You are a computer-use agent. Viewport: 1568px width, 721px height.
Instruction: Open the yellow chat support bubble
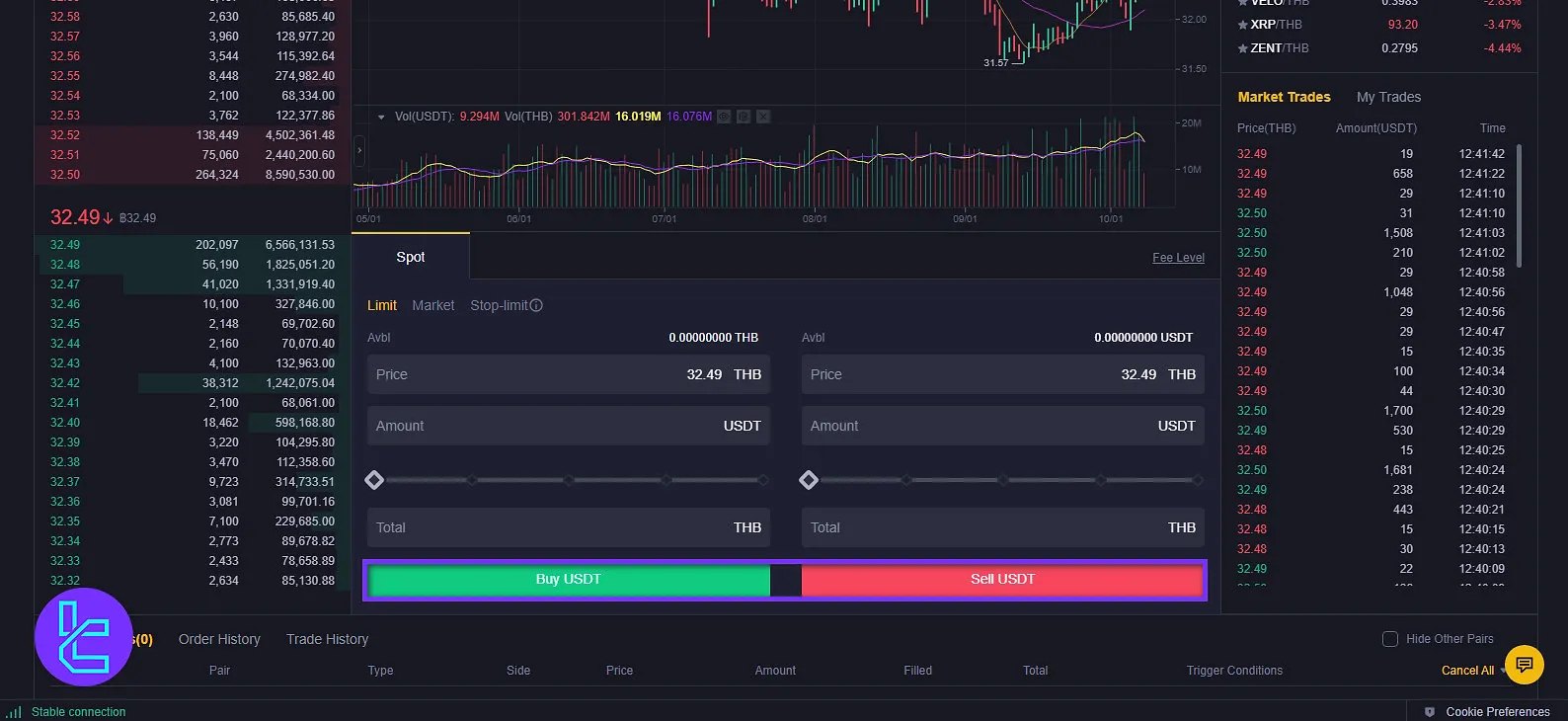tap(1524, 664)
